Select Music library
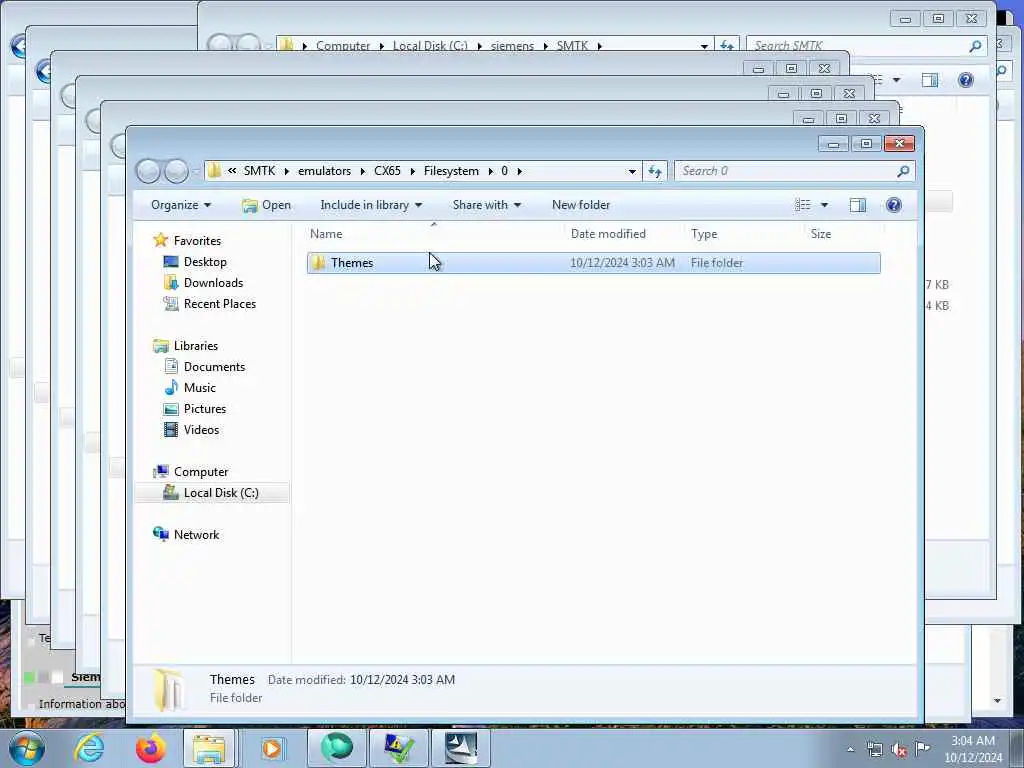Image resolution: width=1024 pixels, height=768 pixels. coord(200,388)
